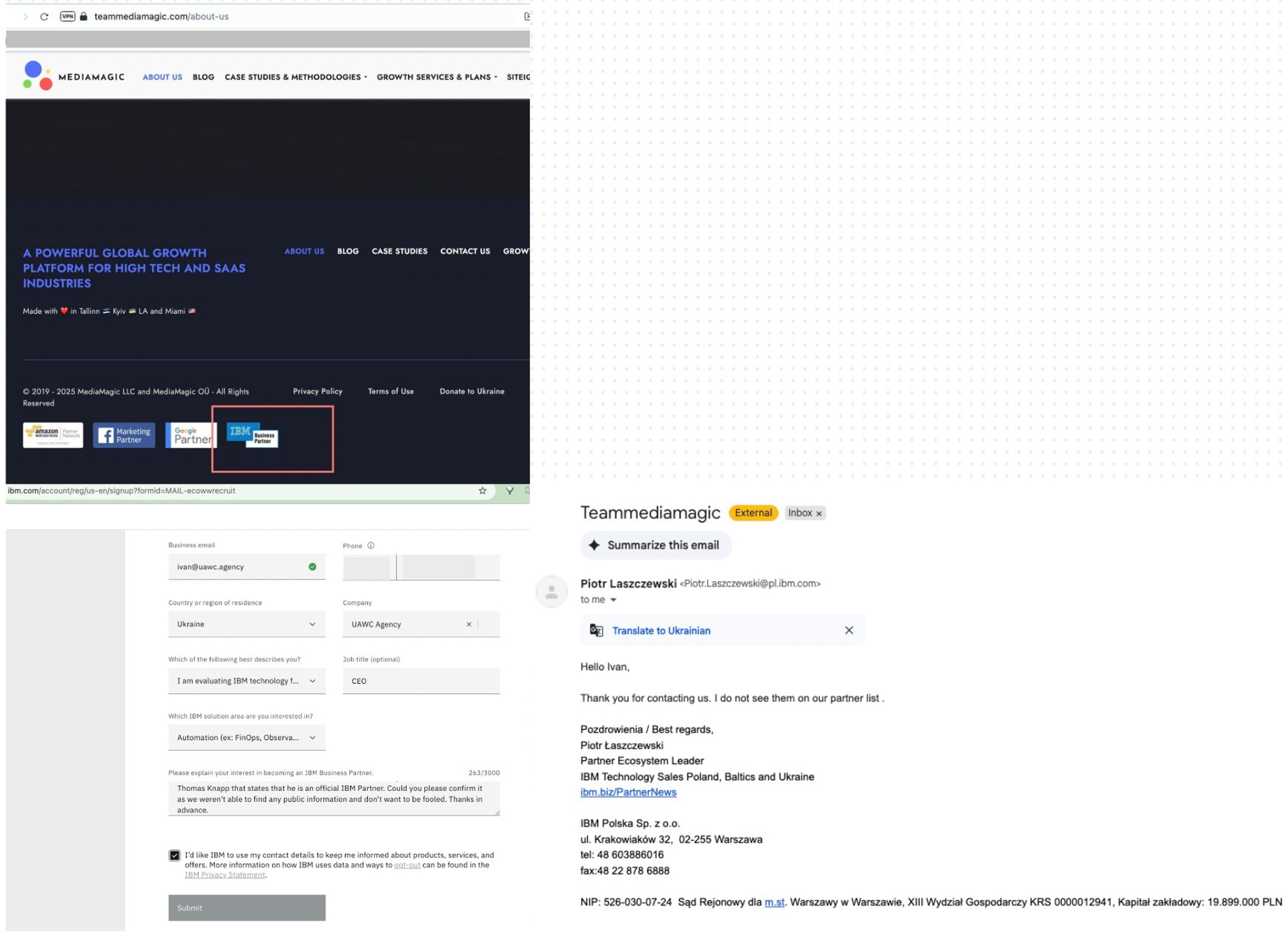This screenshot has height=933, width=1288.
Task: Open the m.st link in signature
Action: (774, 902)
